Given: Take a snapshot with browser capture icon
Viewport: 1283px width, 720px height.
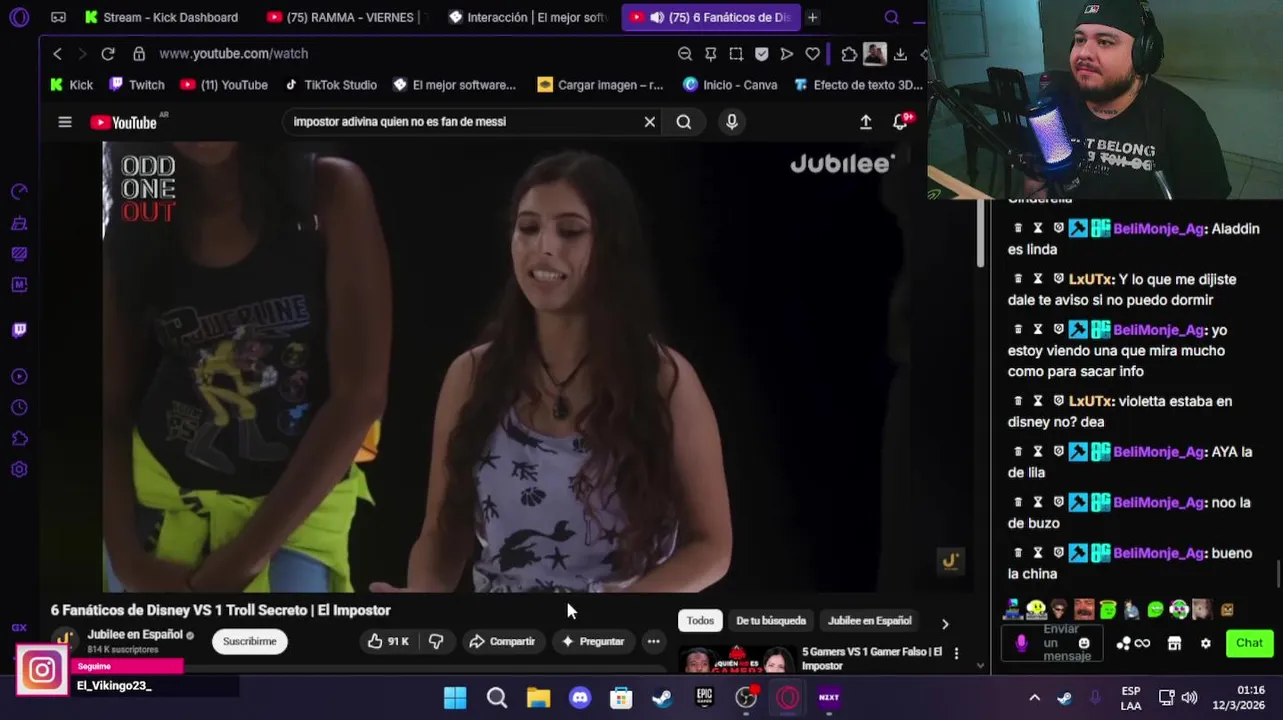Looking at the screenshot, I should [736, 54].
